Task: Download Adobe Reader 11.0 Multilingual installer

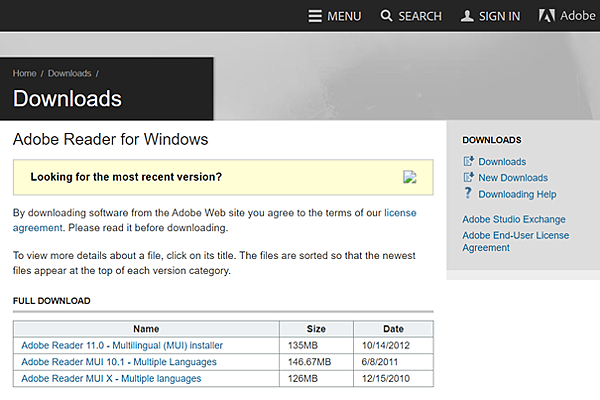Action: pos(122,345)
